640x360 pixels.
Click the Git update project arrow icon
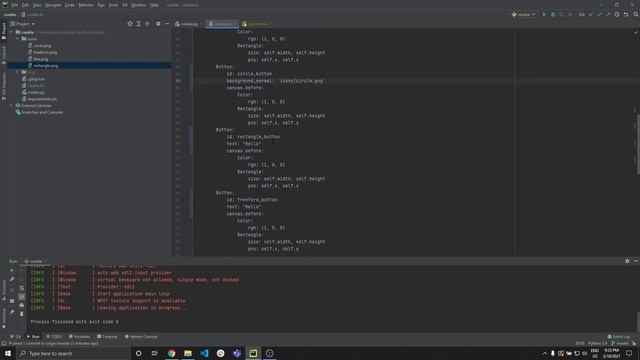[x=591, y=14]
